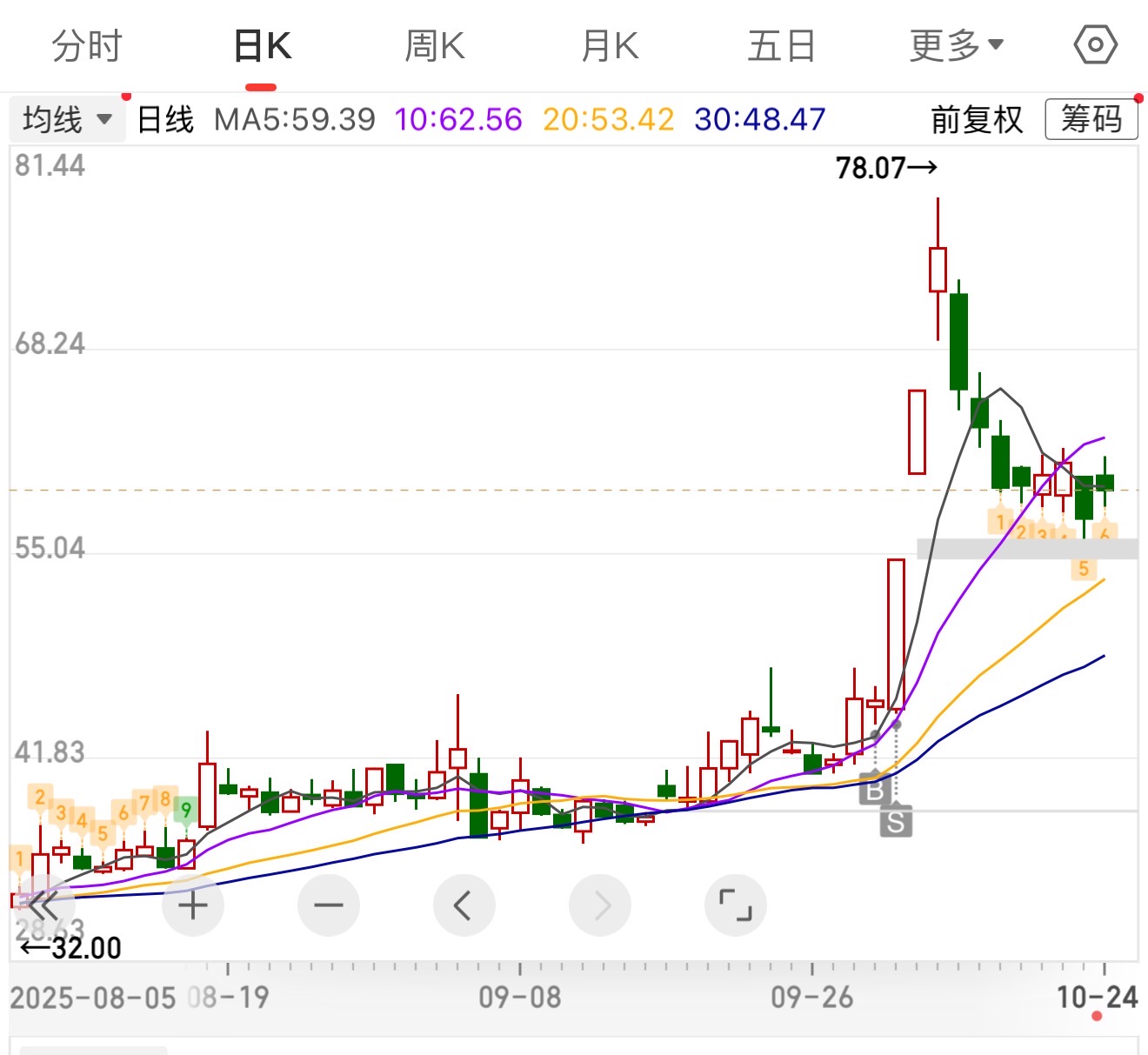This screenshot has width=1148, height=1055.
Task: Jump to earliest data double-arrow icon
Action: pos(43,905)
